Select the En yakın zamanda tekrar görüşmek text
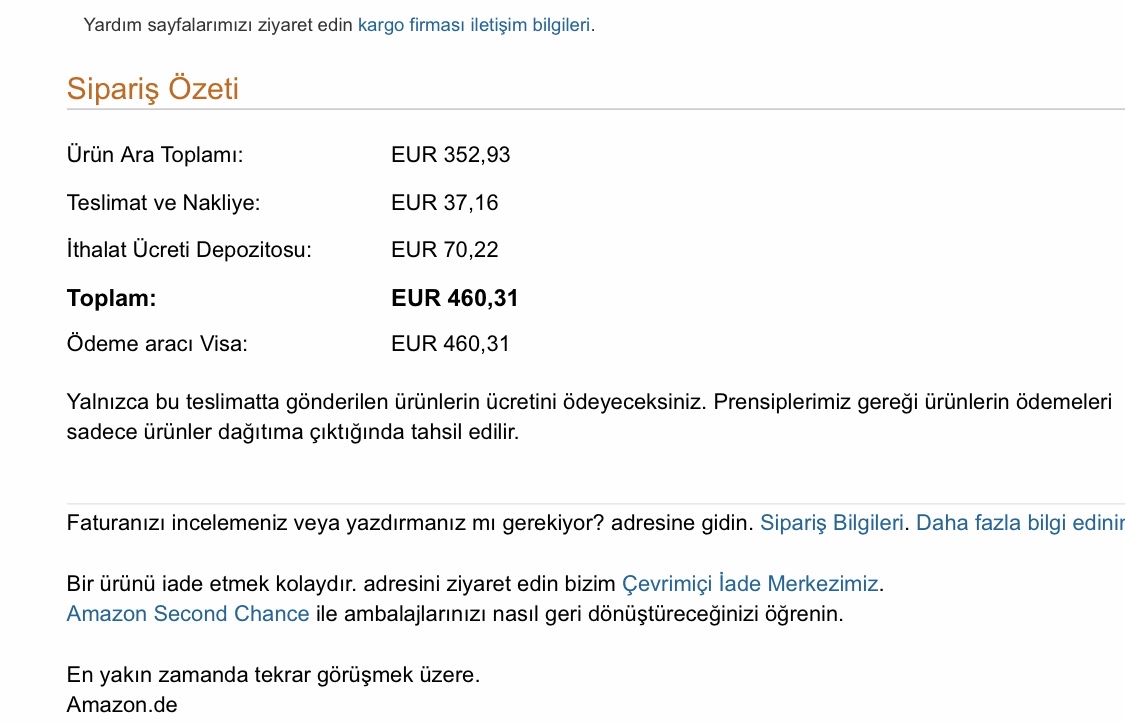This screenshot has height=722, width=1125. [273, 675]
